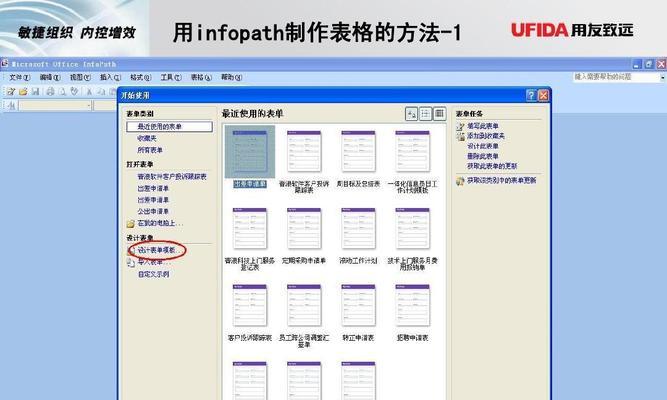667x400 pixels.
Task: Open 公出申请单 from open-form list
Action: [x=153, y=211]
